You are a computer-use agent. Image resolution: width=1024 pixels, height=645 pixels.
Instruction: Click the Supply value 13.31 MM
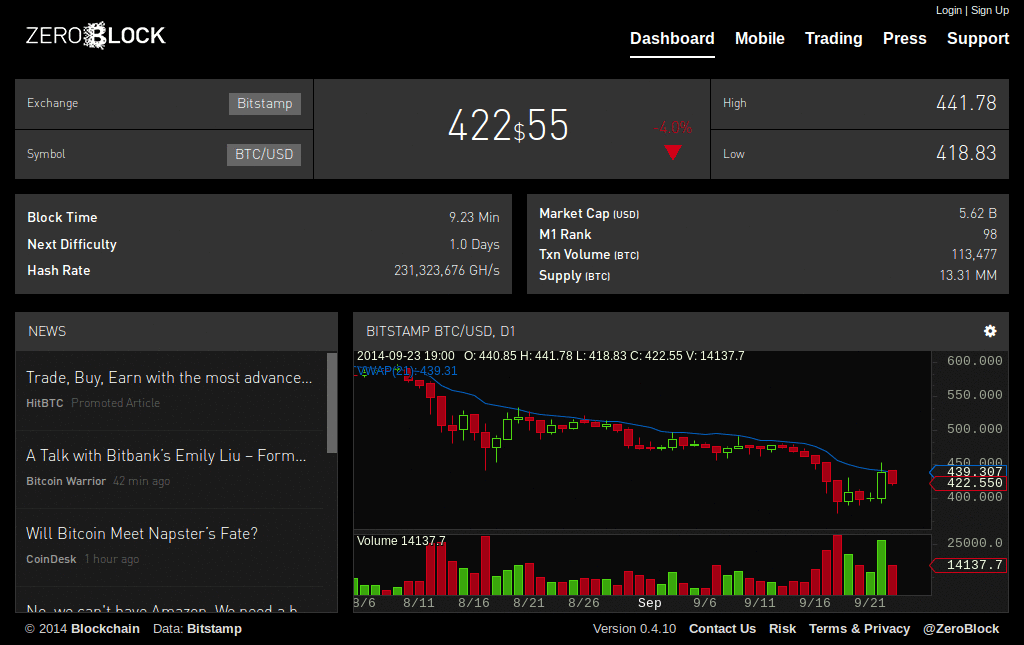click(968, 275)
